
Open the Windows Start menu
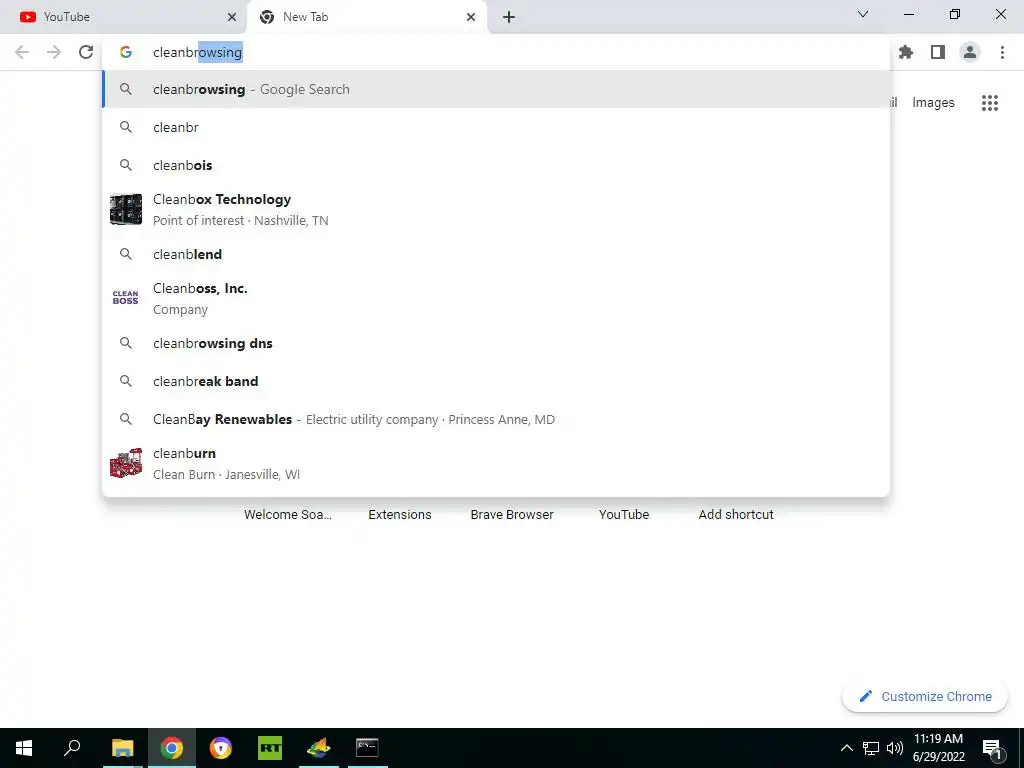pyautogui.click(x=24, y=748)
